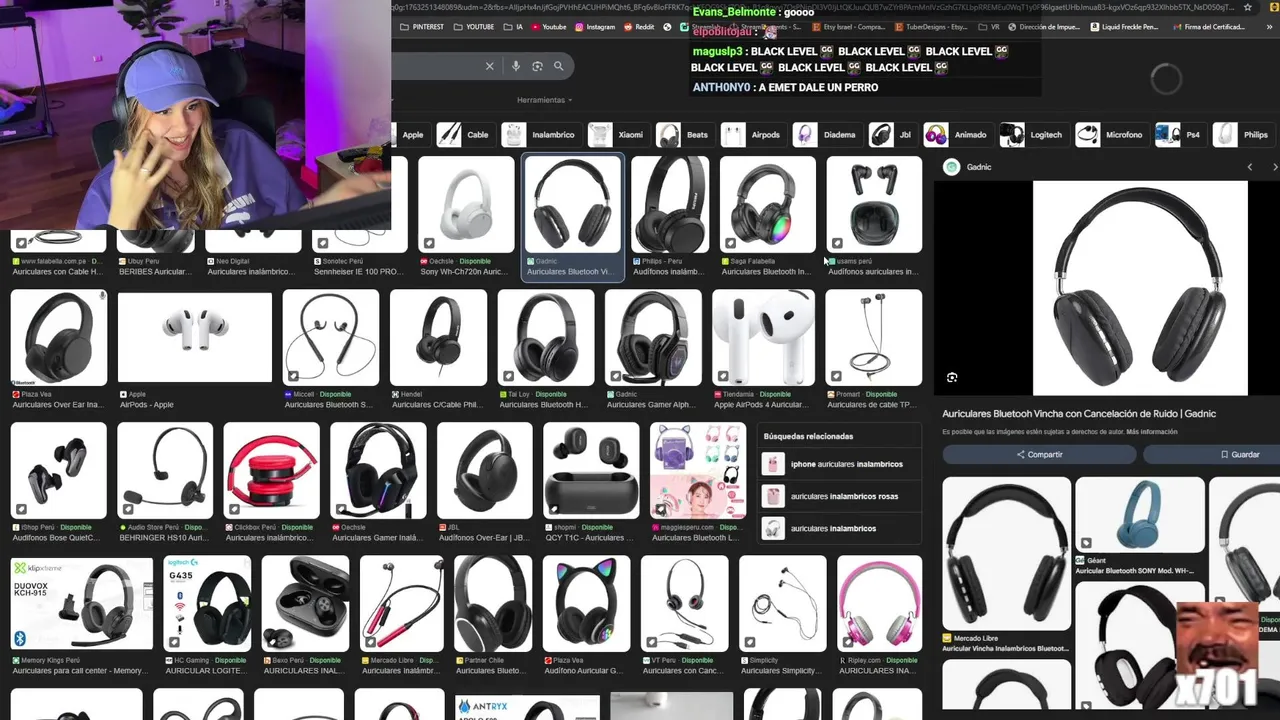This screenshot has width=1280, height=720.
Task: Open the PINTEREST bookmark folder
Action: click(422, 27)
